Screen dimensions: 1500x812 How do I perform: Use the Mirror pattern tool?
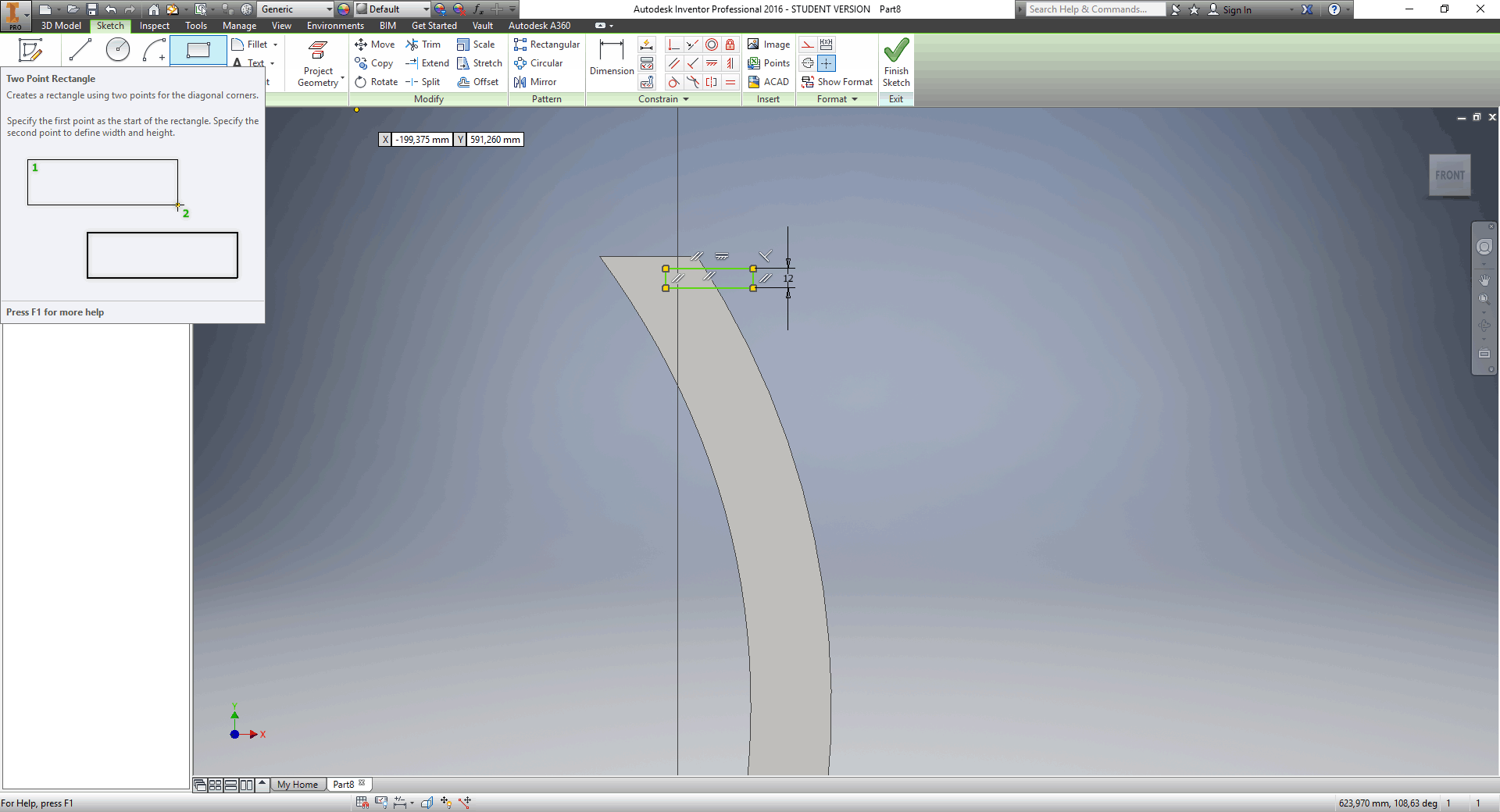tap(535, 82)
